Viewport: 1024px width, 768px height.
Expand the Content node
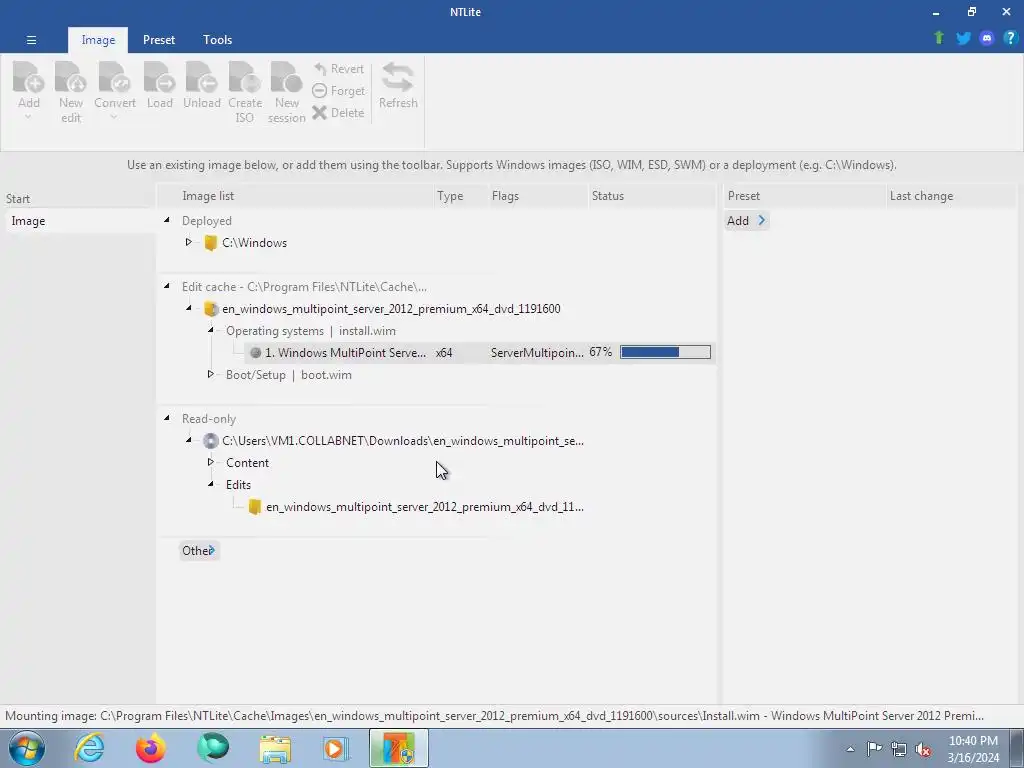coord(210,462)
